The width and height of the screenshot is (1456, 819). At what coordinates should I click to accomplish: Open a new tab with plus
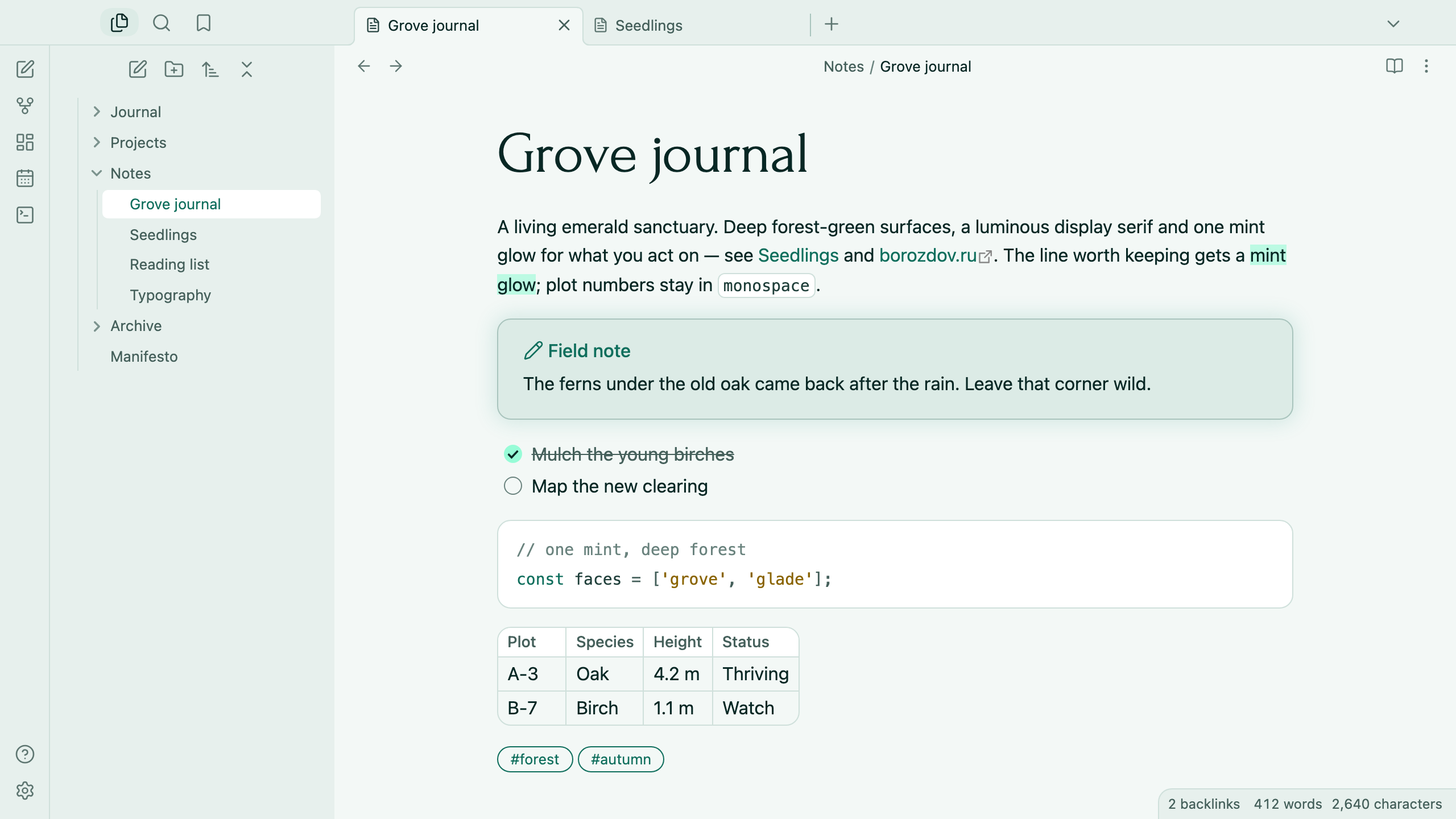click(832, 24)
